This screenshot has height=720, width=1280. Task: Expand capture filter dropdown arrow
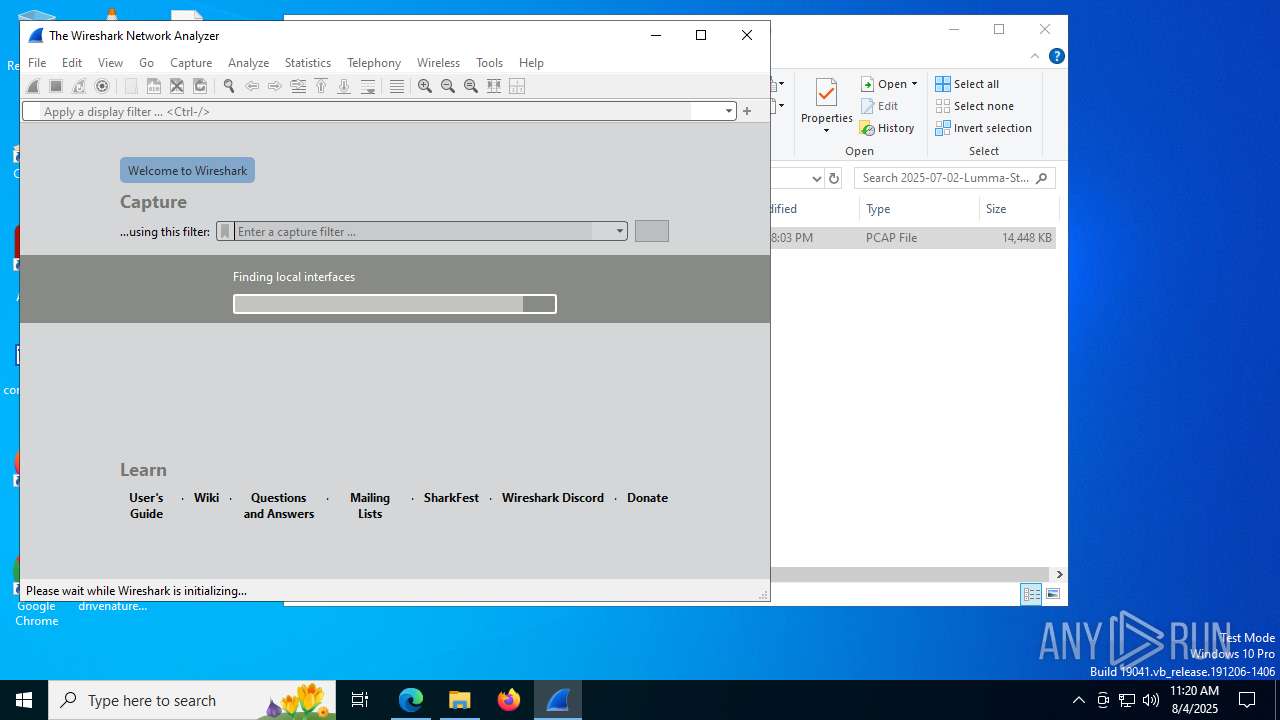[x=620, y=231]
